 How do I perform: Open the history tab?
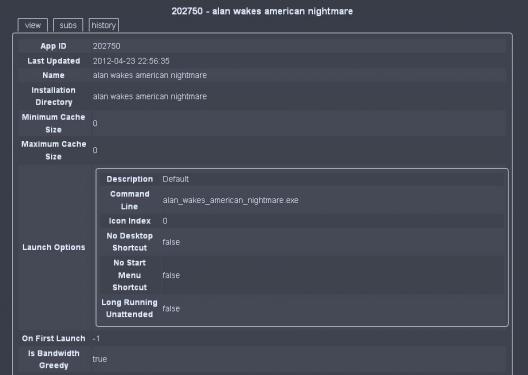point(104,25)
